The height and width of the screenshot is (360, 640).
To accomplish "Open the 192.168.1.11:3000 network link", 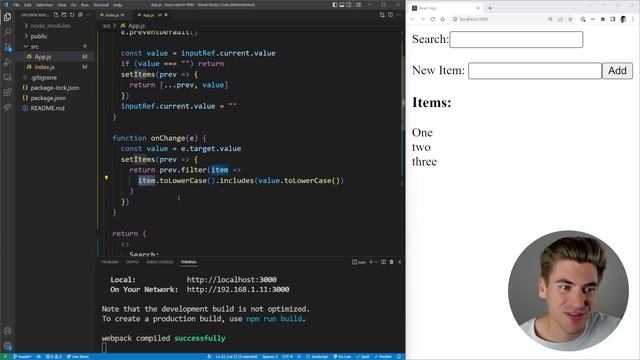I will [x=238, y=289].
